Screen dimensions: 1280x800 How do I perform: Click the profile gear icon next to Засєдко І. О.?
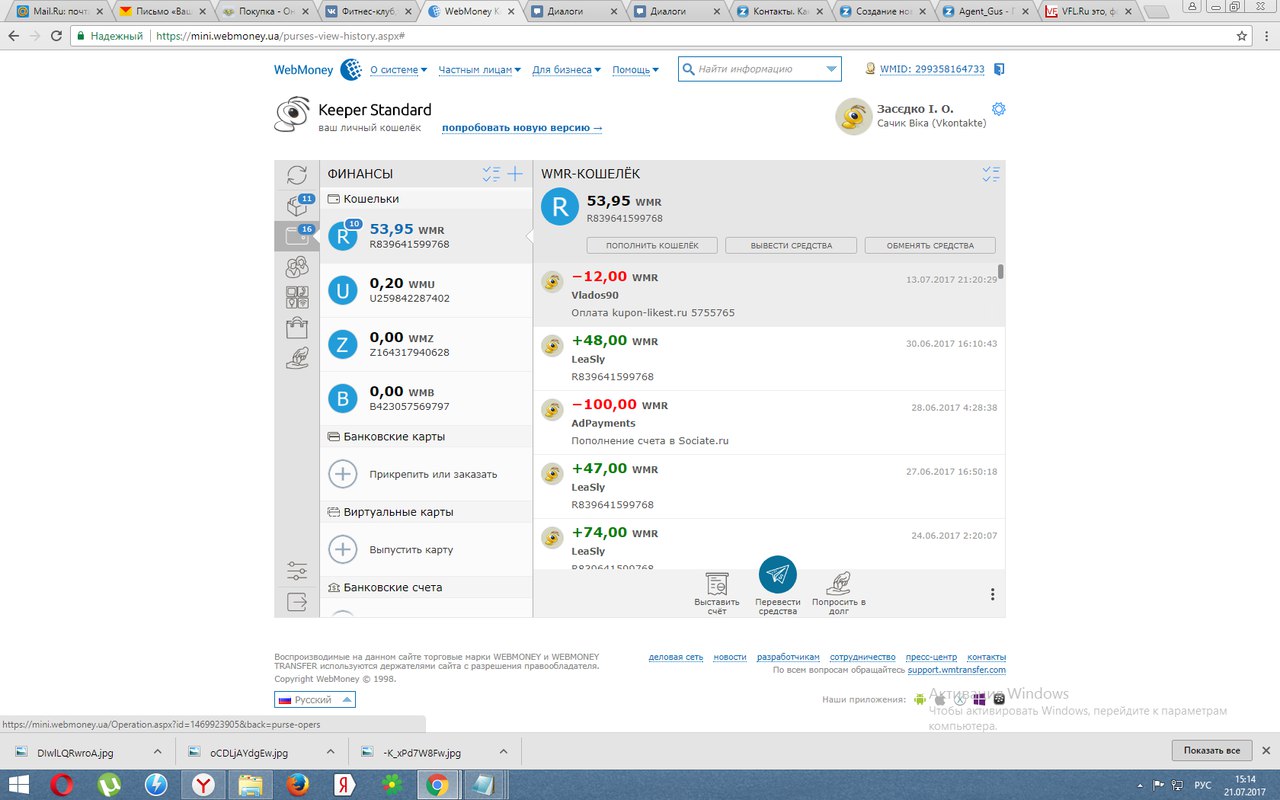(998, 109)
